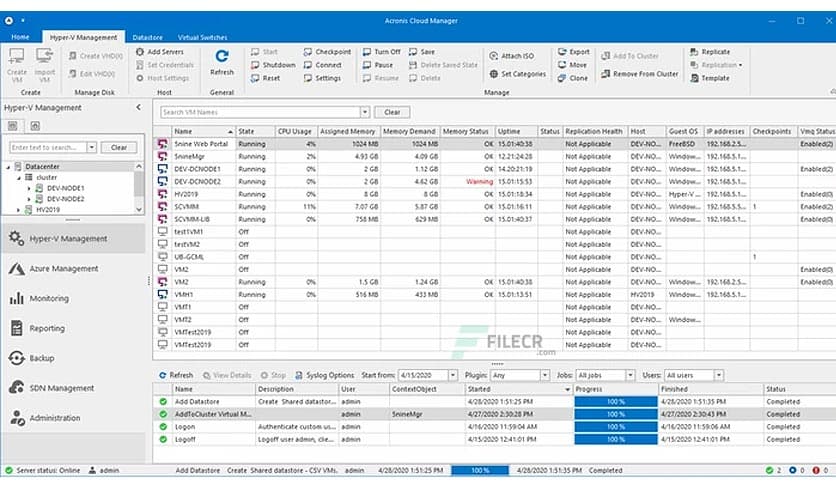Click the Create VM icon
Viewport: 836px width, 484px height.
(17, 64)
